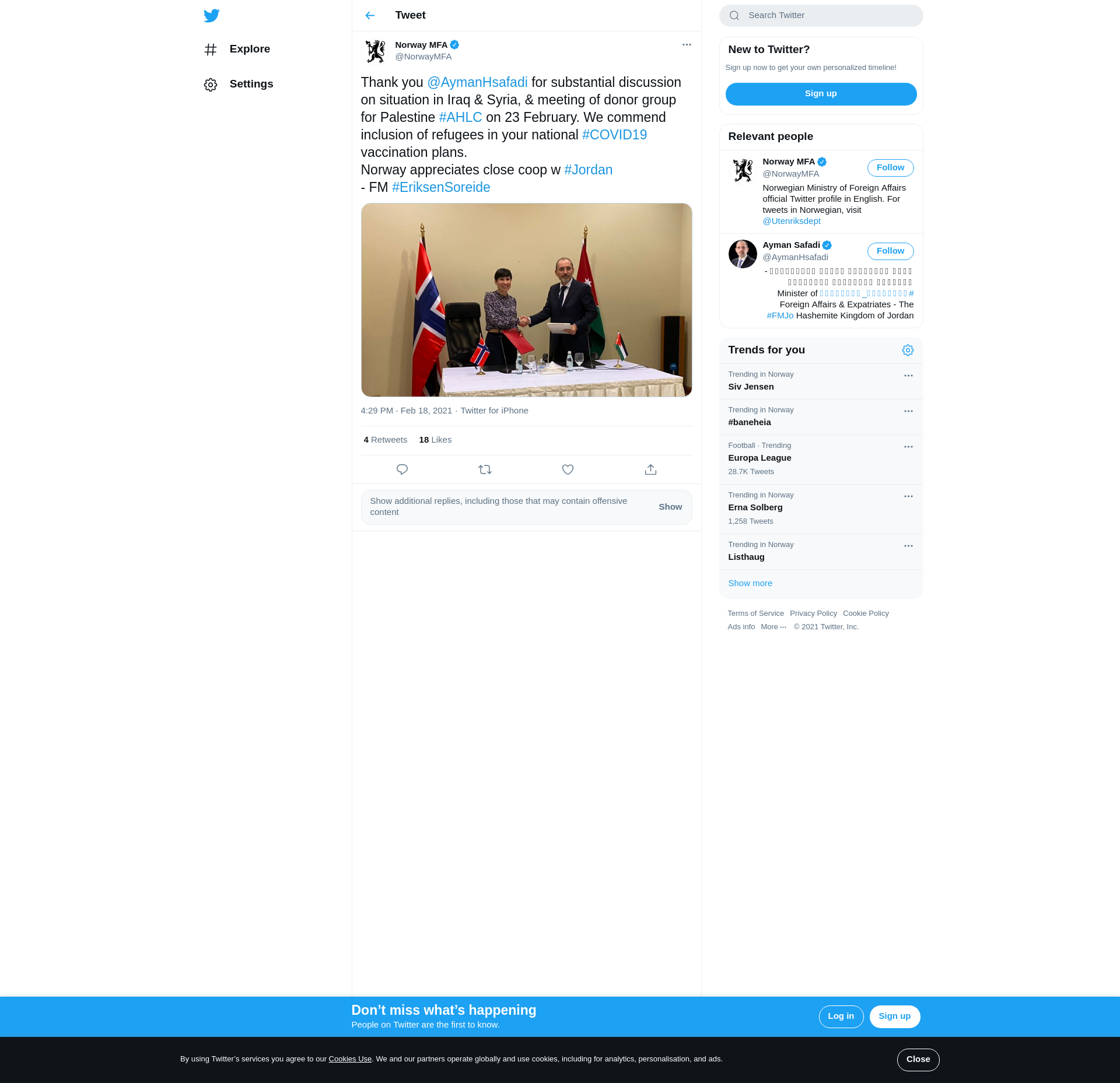
Task: Follow the Ayman Safadi account
Action: (890, 251)
